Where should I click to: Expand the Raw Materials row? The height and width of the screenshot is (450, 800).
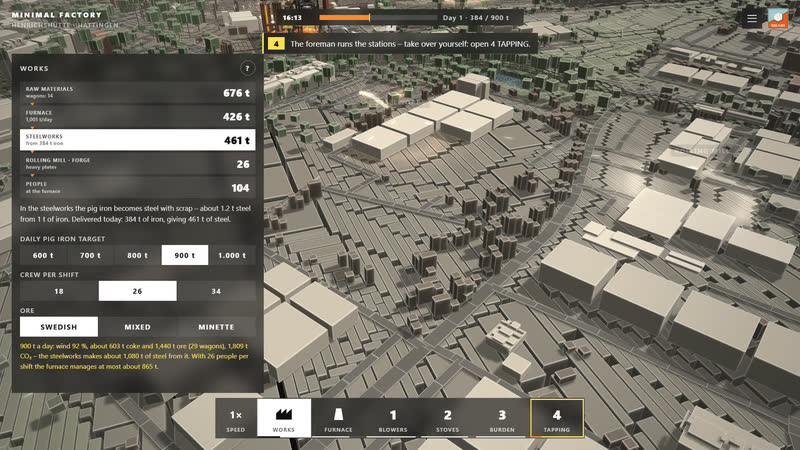pos(138,92)
